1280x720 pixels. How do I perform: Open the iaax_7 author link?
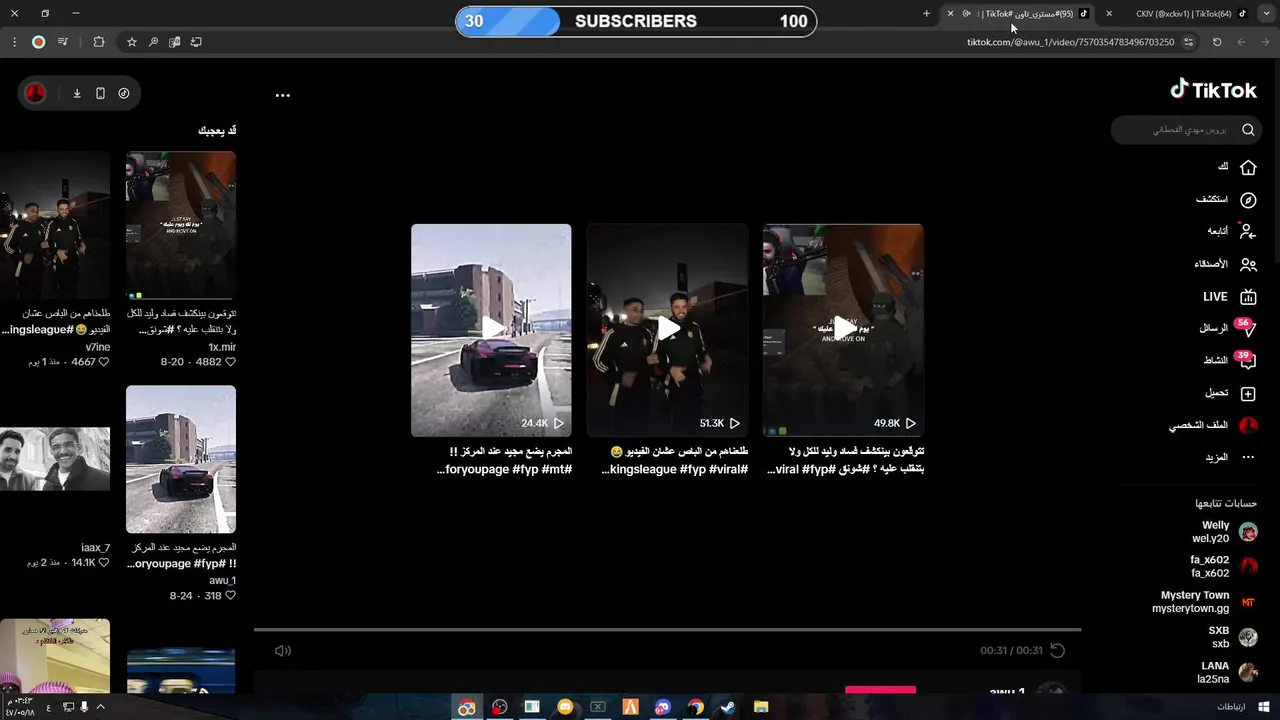pyautogui.click(x=96, y=548)
